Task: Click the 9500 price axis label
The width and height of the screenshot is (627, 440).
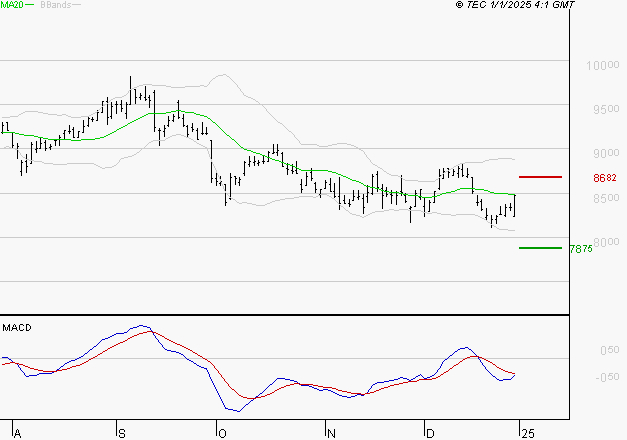Action: (606, 109)
